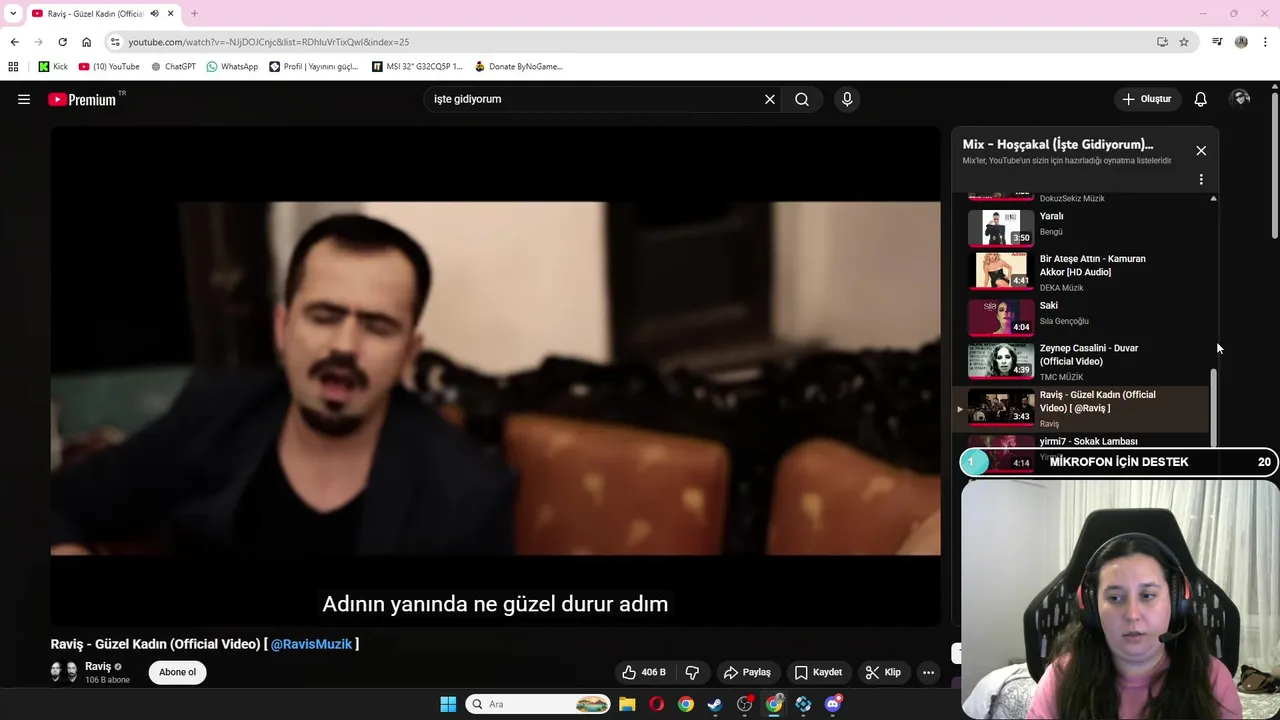The image size is (1280, 720).
Task: Bookmark this page with the star icon
Action: tap(1184, 42)
